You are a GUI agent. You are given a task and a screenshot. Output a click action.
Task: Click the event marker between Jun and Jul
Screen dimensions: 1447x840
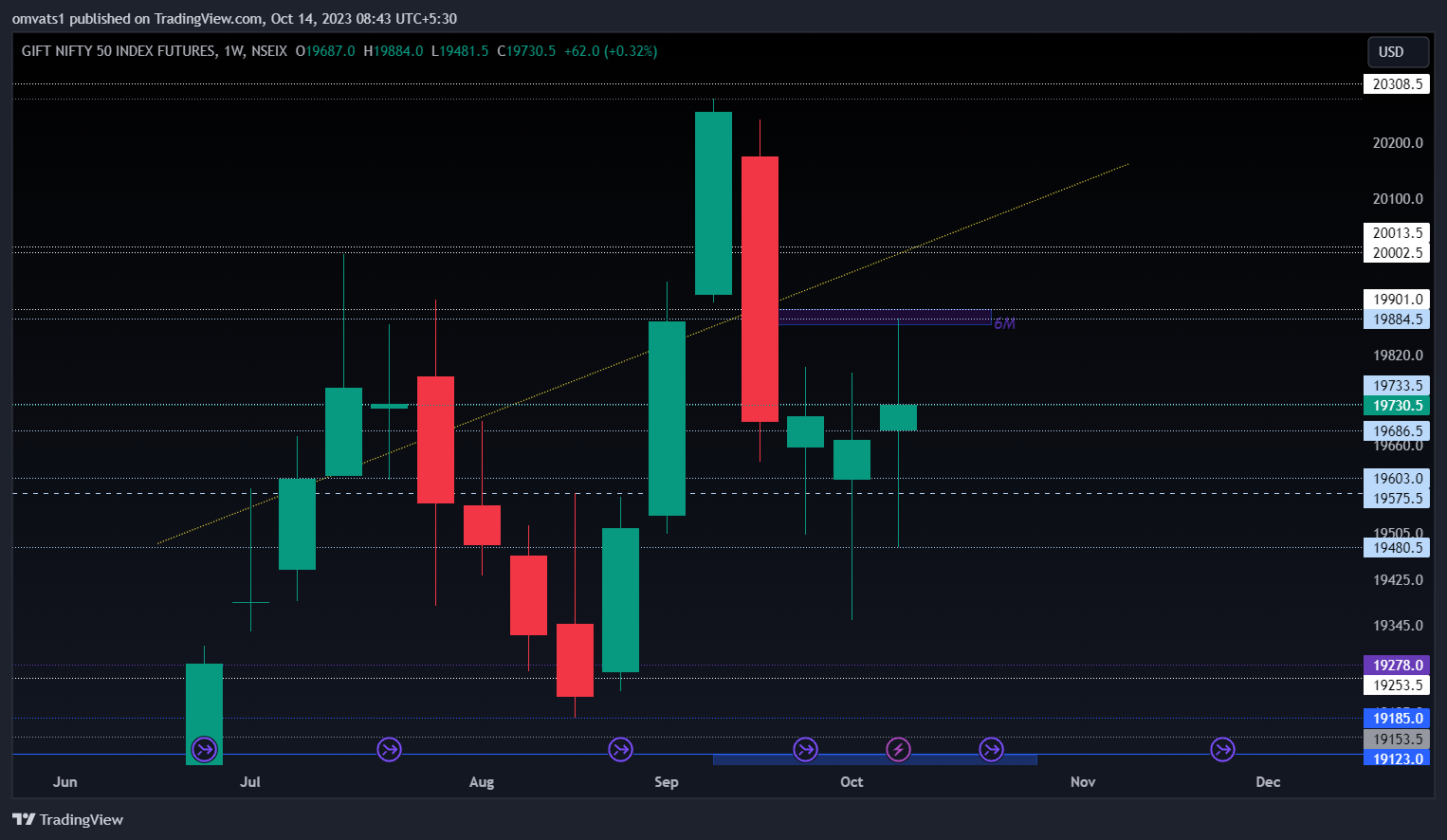click(x=204, y=750)
